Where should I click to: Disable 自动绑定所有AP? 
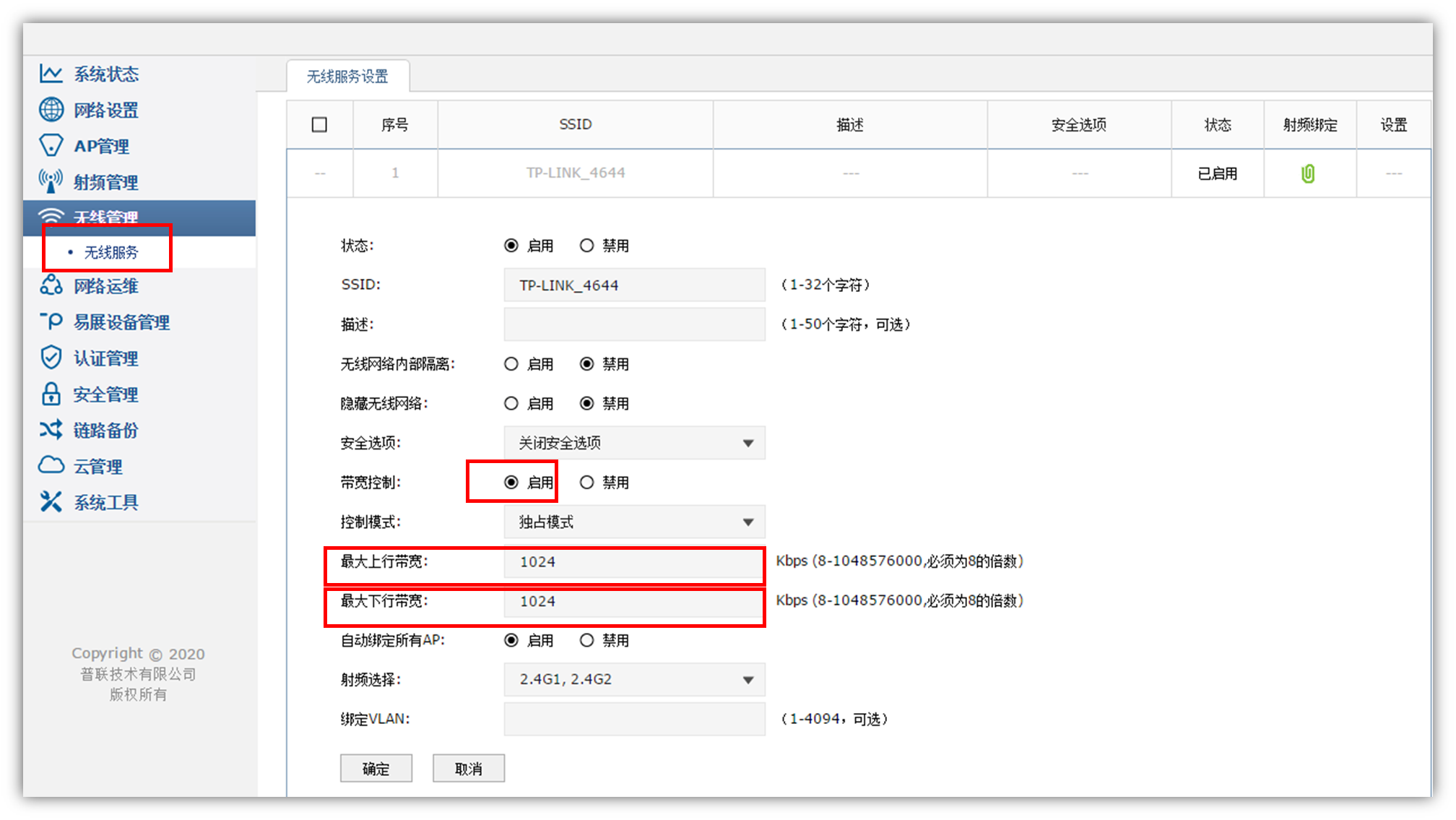[x=586, y=640]
